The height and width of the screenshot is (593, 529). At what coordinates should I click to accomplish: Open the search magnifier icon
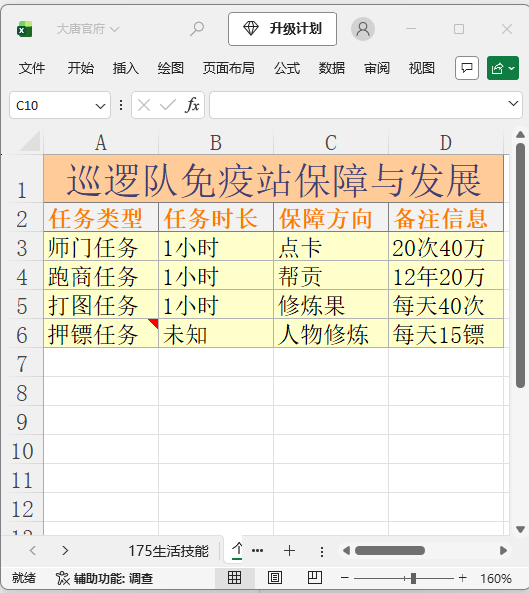tap(197, 29)
